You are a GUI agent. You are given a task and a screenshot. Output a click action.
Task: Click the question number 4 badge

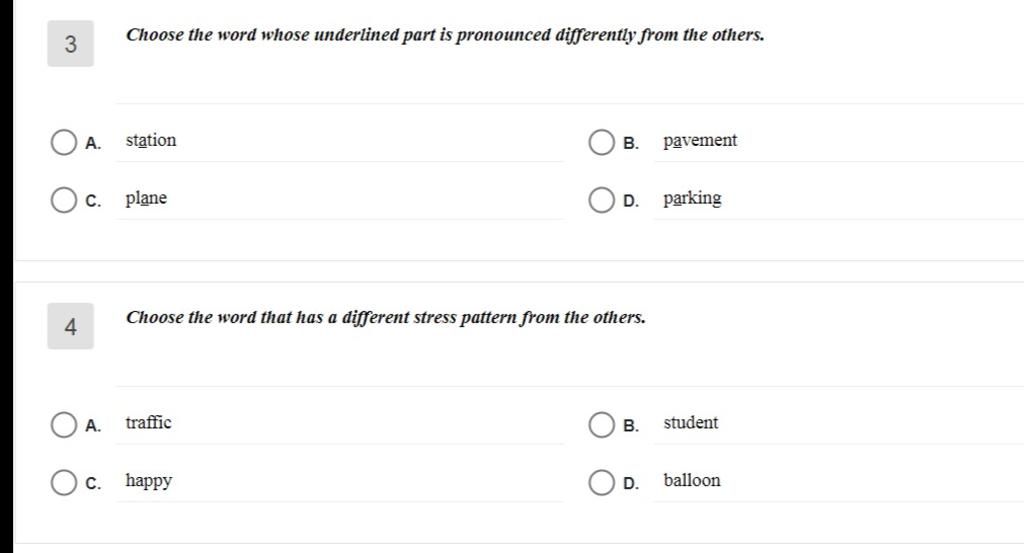71,326
